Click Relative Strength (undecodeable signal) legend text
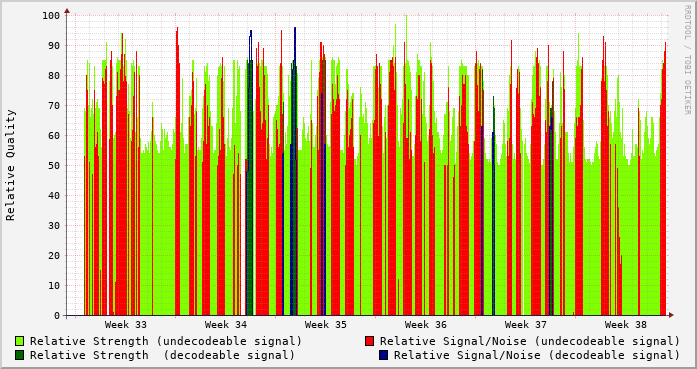This screenshot has height=369, width=697. tap(166, 341)
